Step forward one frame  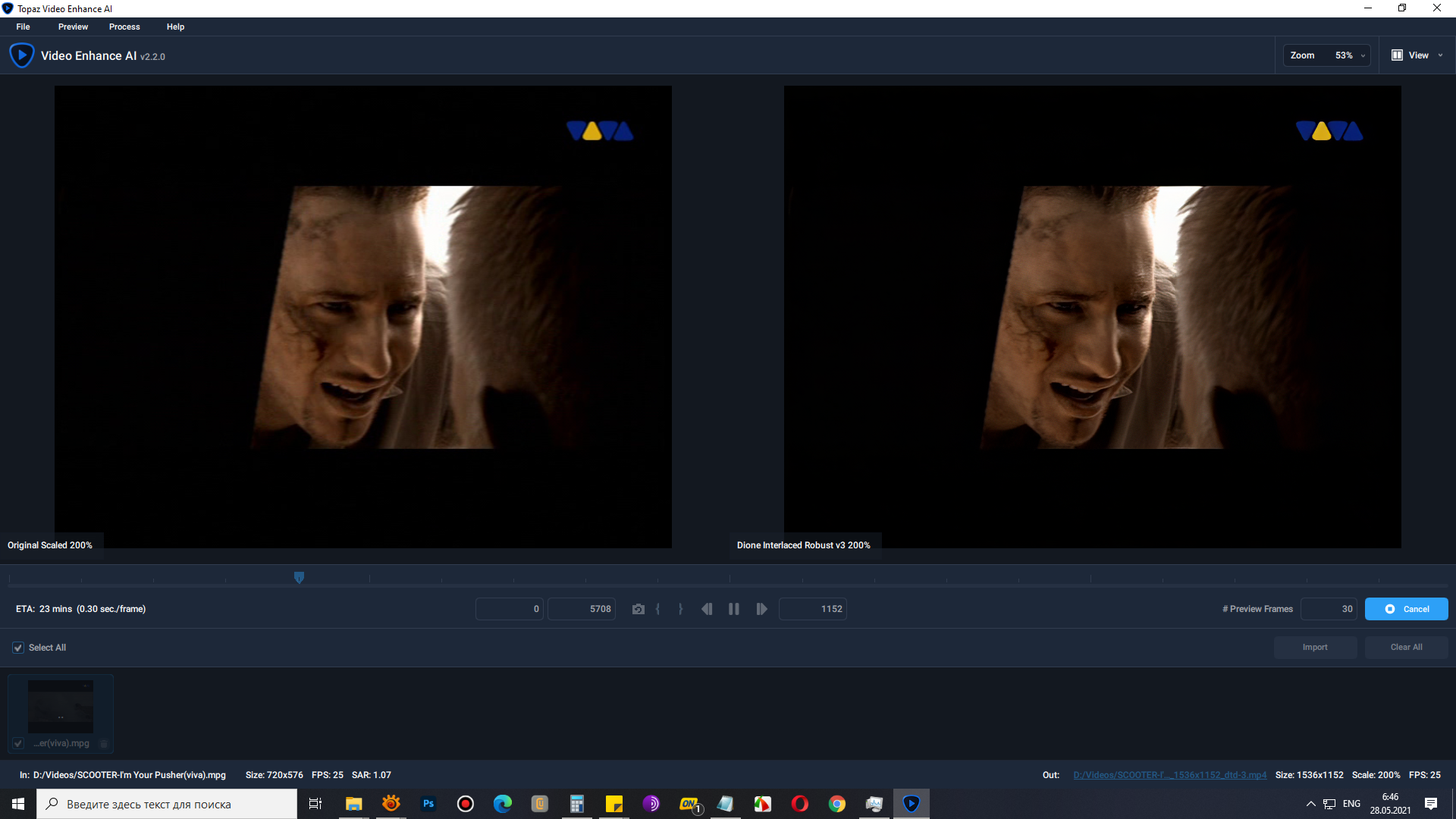(x=761, y=609)
